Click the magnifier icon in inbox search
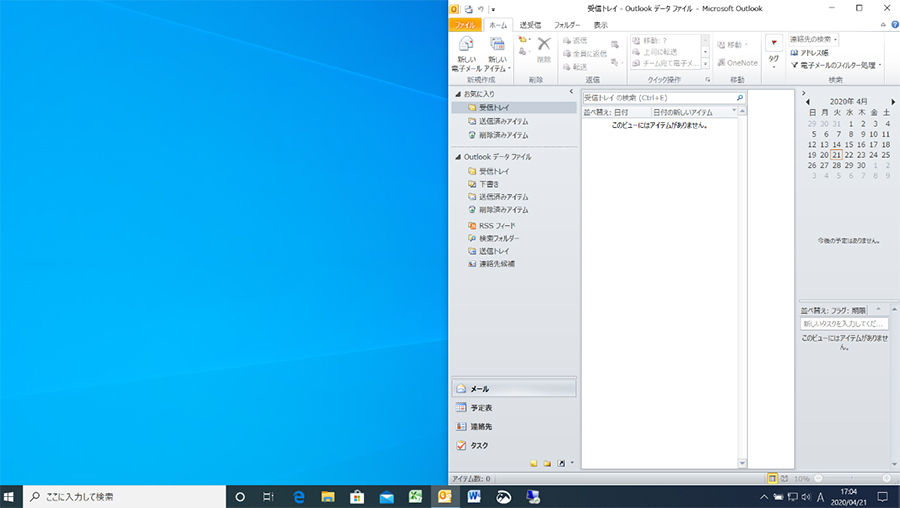Screen dimensions: 900x508 [x=740, y=98]
